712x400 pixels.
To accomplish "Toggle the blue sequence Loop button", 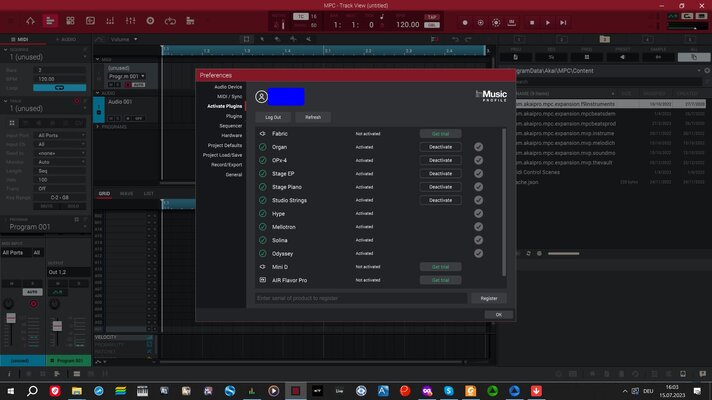I will [59, 88].
